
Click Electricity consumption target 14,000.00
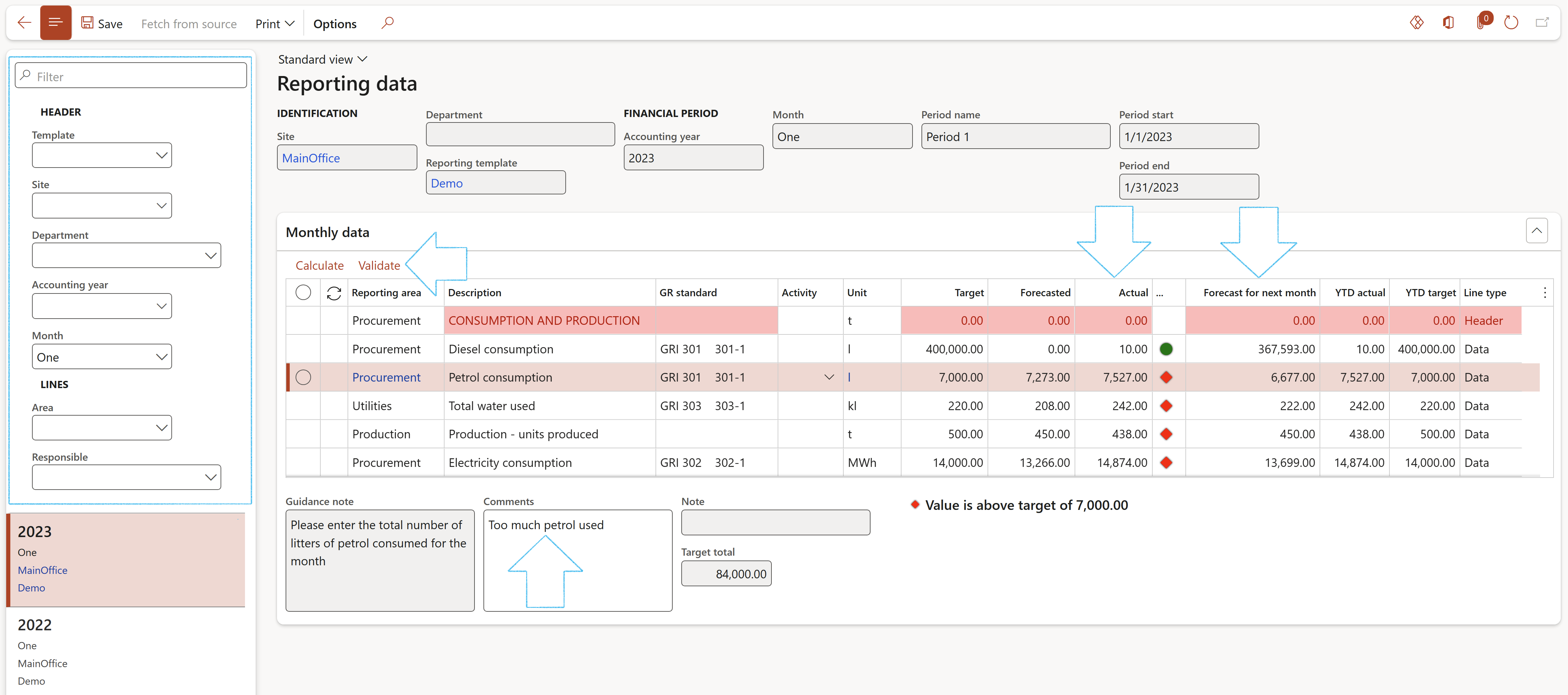944,462
